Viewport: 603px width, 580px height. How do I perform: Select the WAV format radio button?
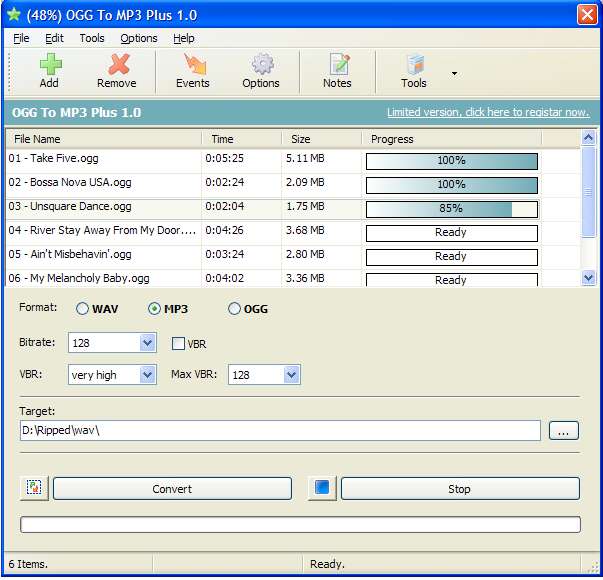point(82,308)
